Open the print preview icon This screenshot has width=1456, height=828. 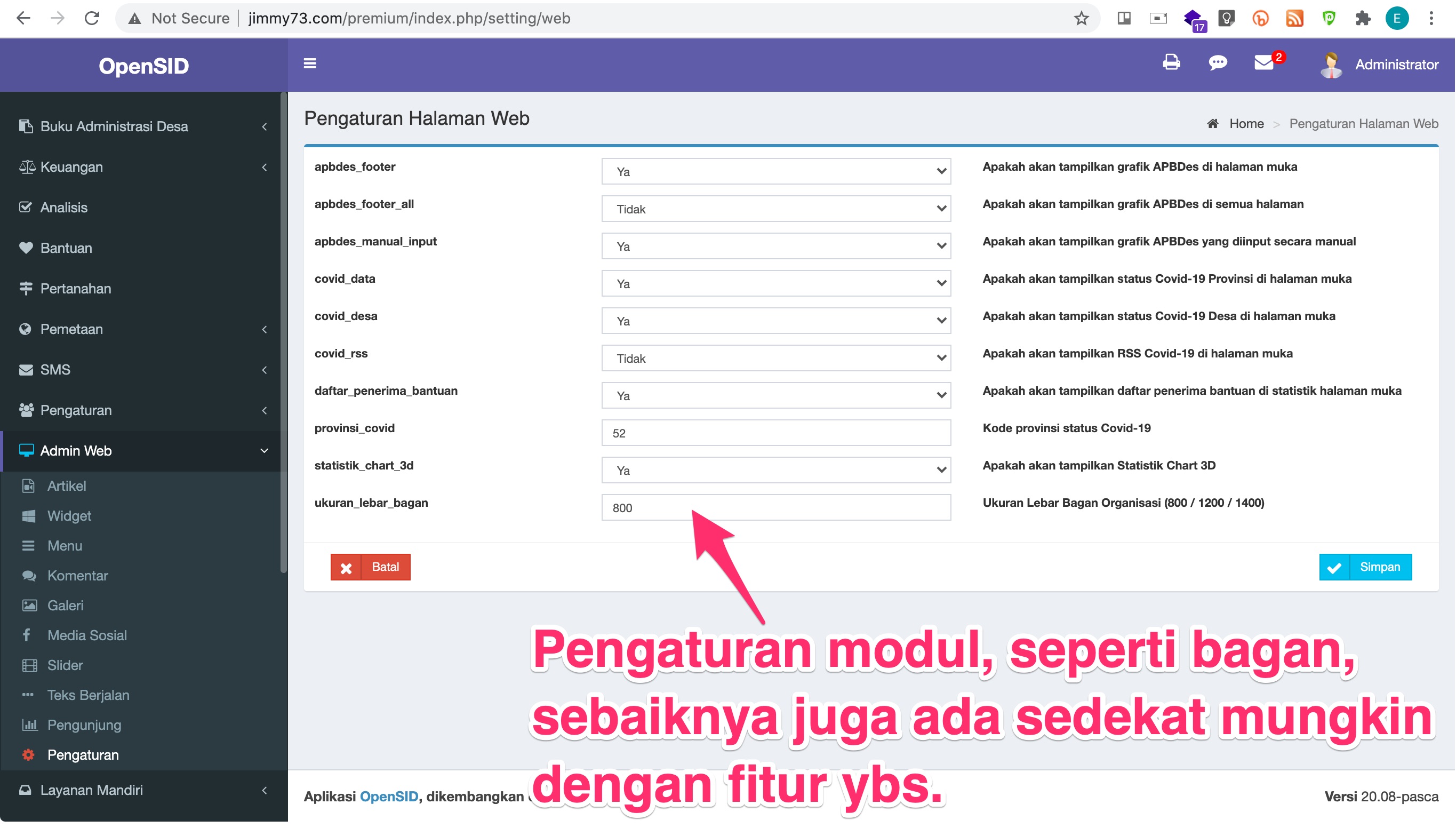tap(1171, 63)
